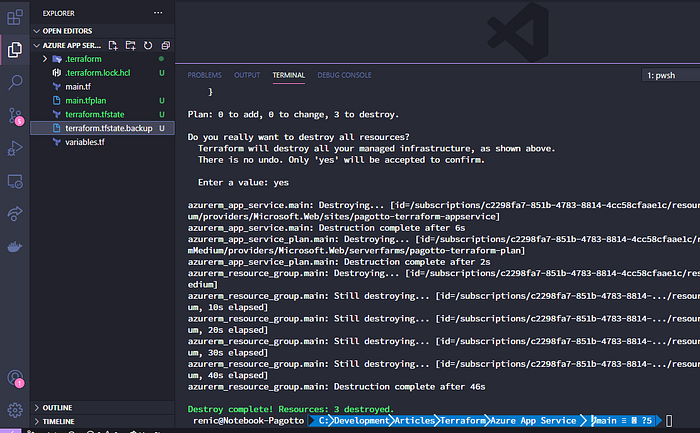This screenshot has width=700, height=433.
Task: Click 'Do you really want to destroy all resources?'
Action: pos(298,137)
